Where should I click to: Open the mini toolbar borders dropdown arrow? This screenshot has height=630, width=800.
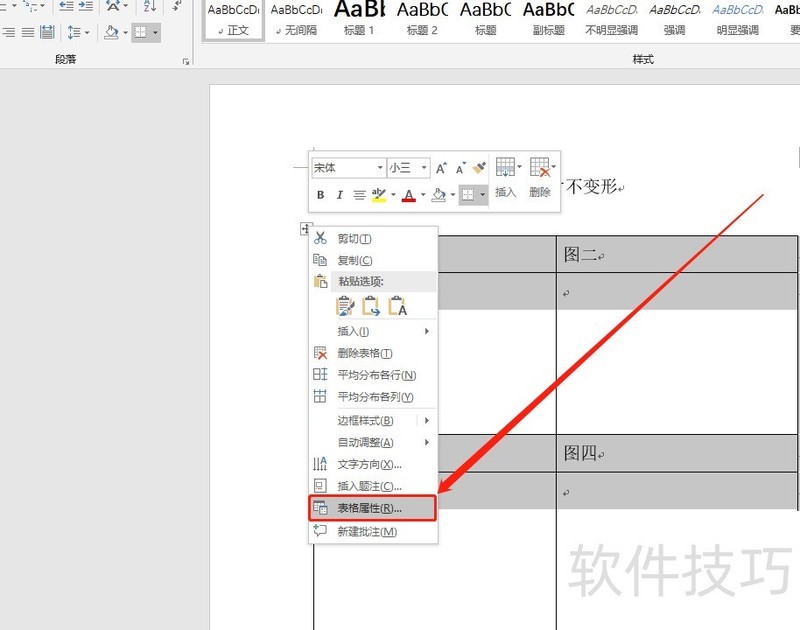[x=483, y=194]
